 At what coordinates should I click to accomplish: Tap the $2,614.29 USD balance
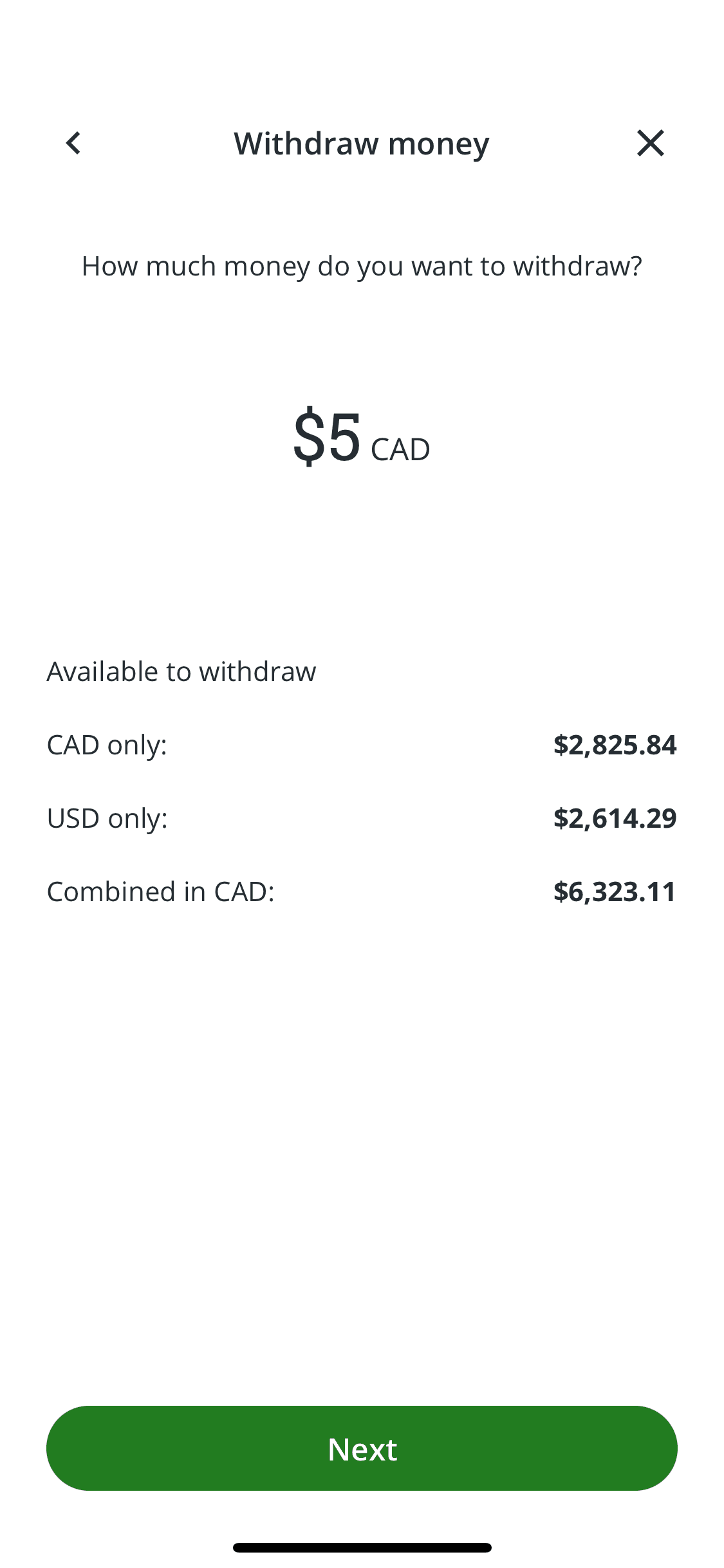615,818
